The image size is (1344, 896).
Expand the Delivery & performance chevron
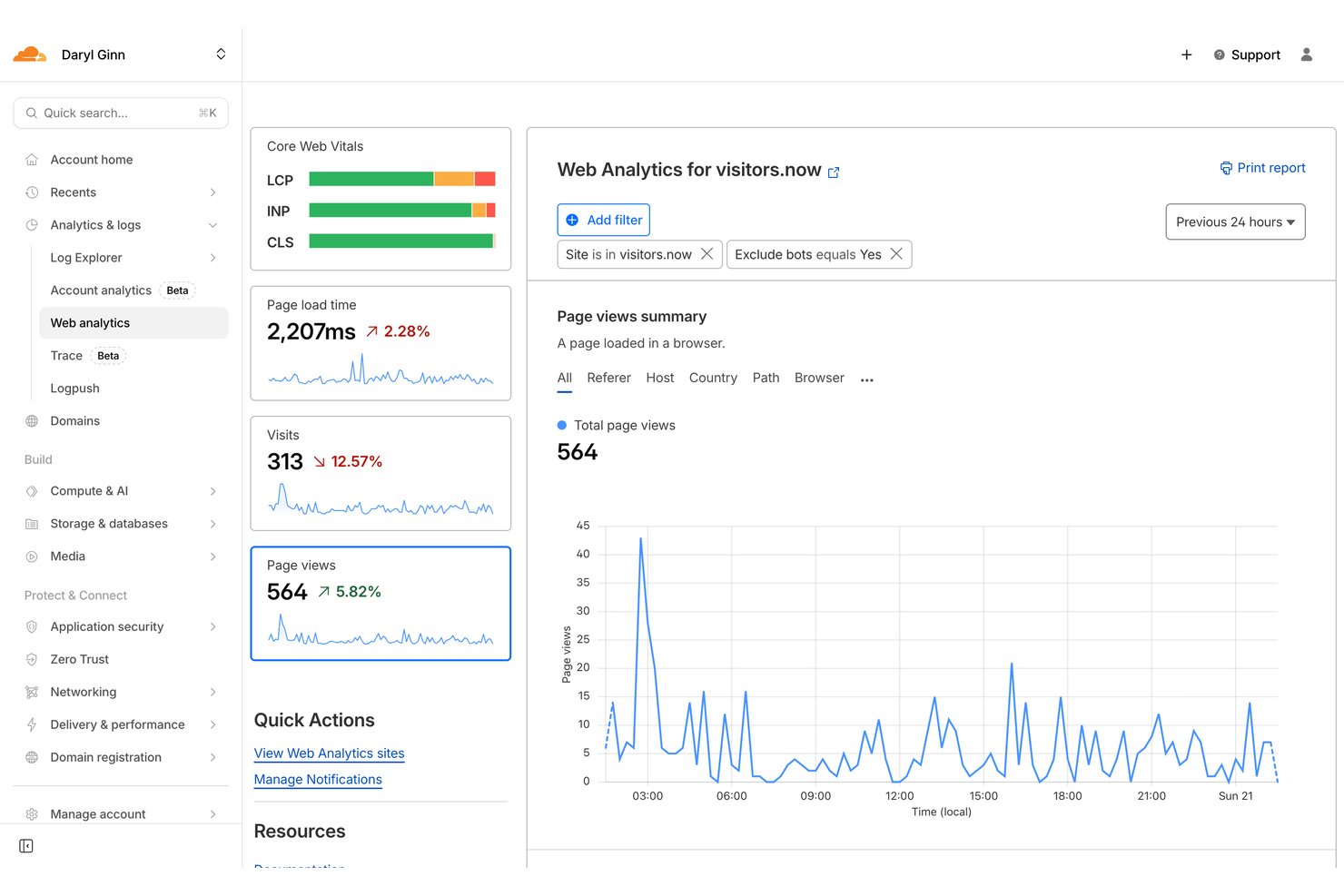pyautogui.click(x=213, y=724)
